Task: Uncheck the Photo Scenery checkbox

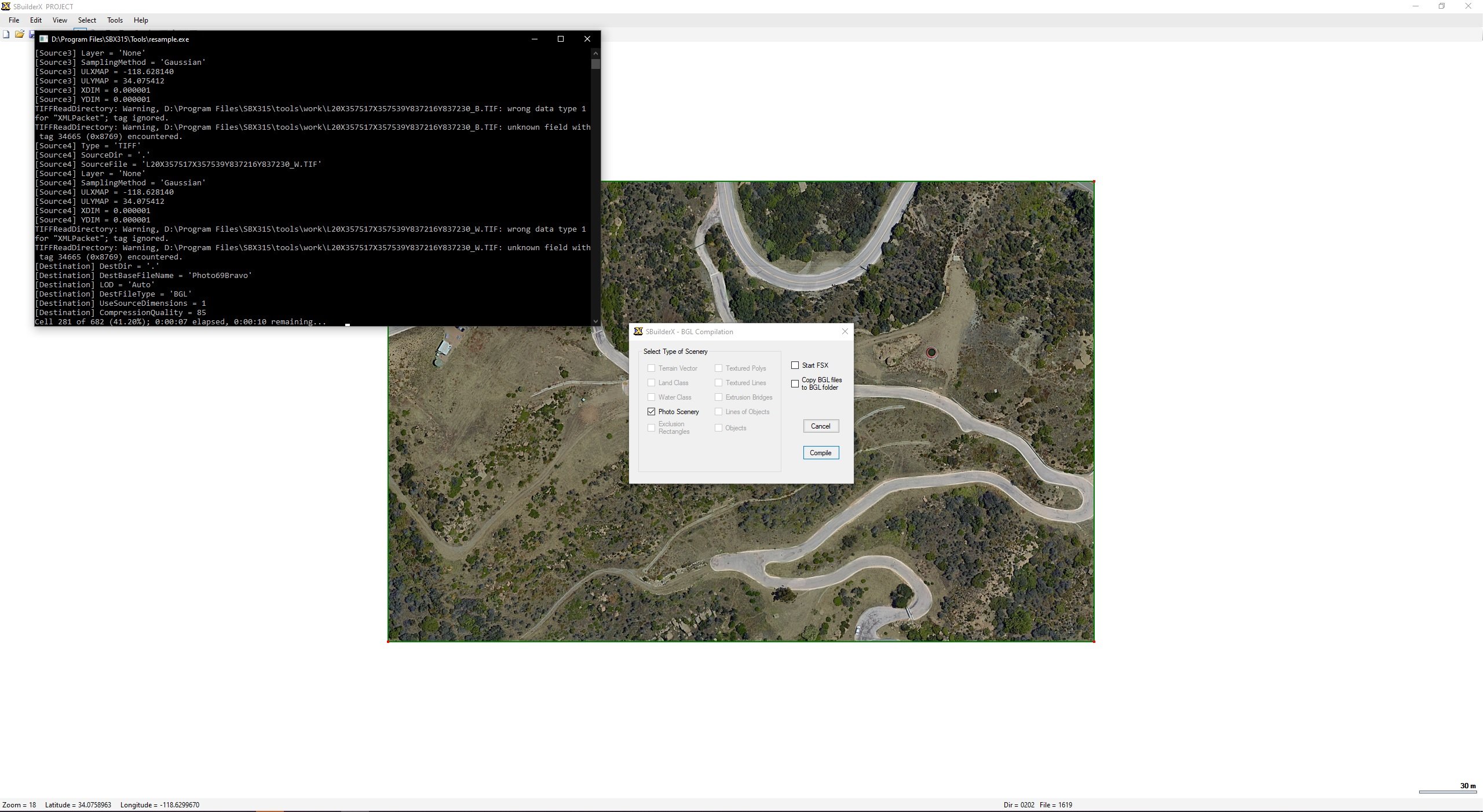Action: click(651, 412)
